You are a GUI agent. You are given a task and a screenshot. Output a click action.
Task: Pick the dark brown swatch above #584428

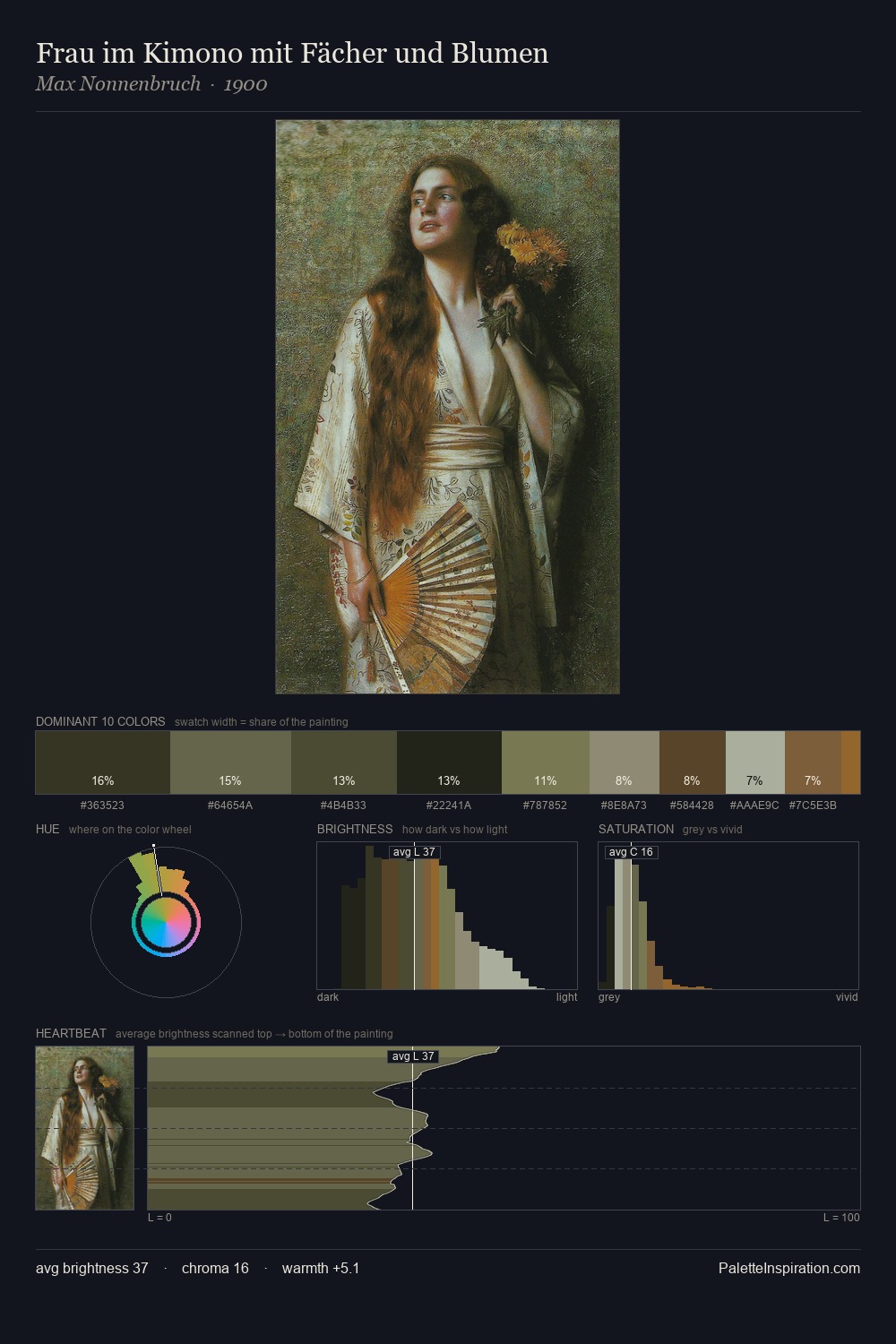(692, 762)
